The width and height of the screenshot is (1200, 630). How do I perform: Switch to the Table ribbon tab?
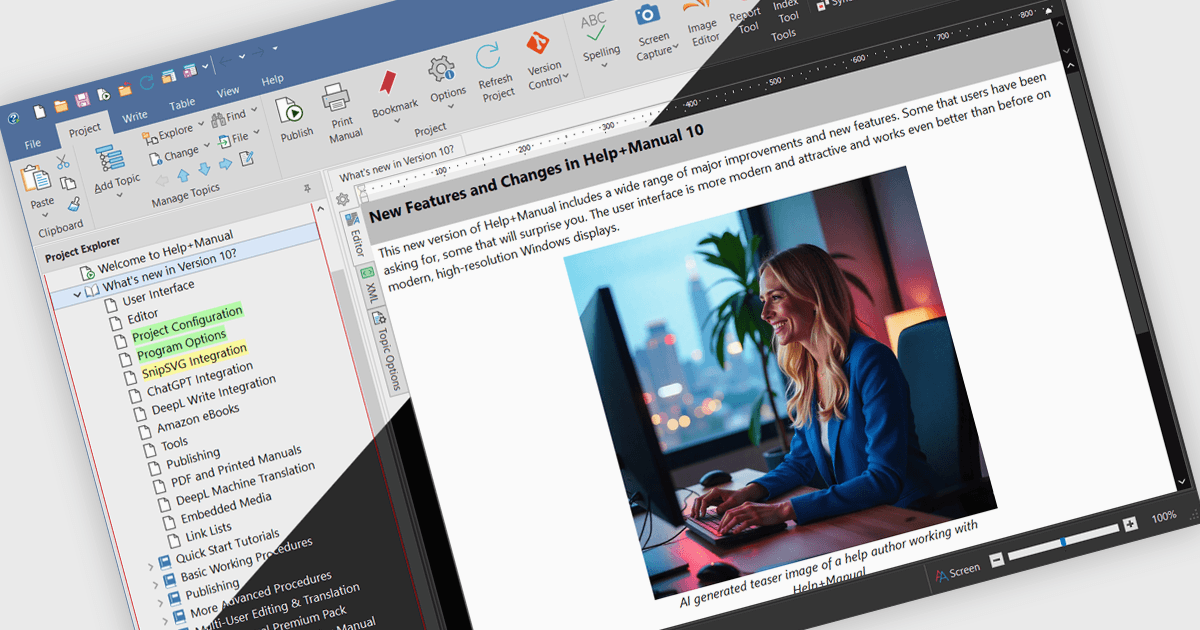click(182, 104)
